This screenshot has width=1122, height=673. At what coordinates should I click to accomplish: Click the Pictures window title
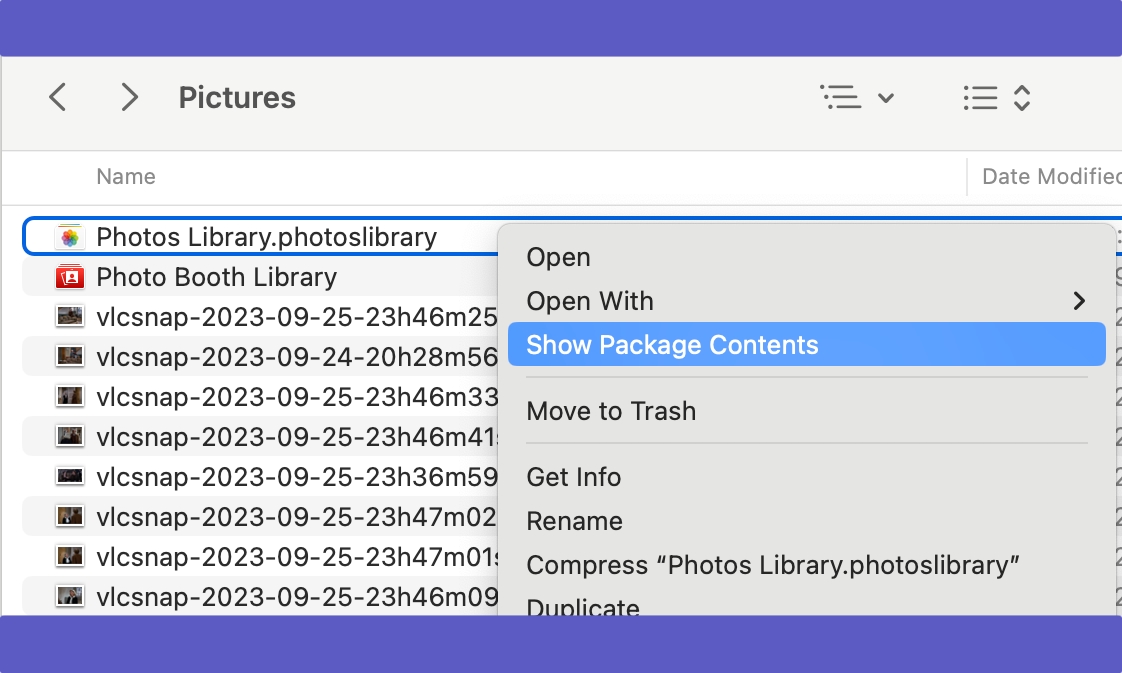click(x=237, y=97)
